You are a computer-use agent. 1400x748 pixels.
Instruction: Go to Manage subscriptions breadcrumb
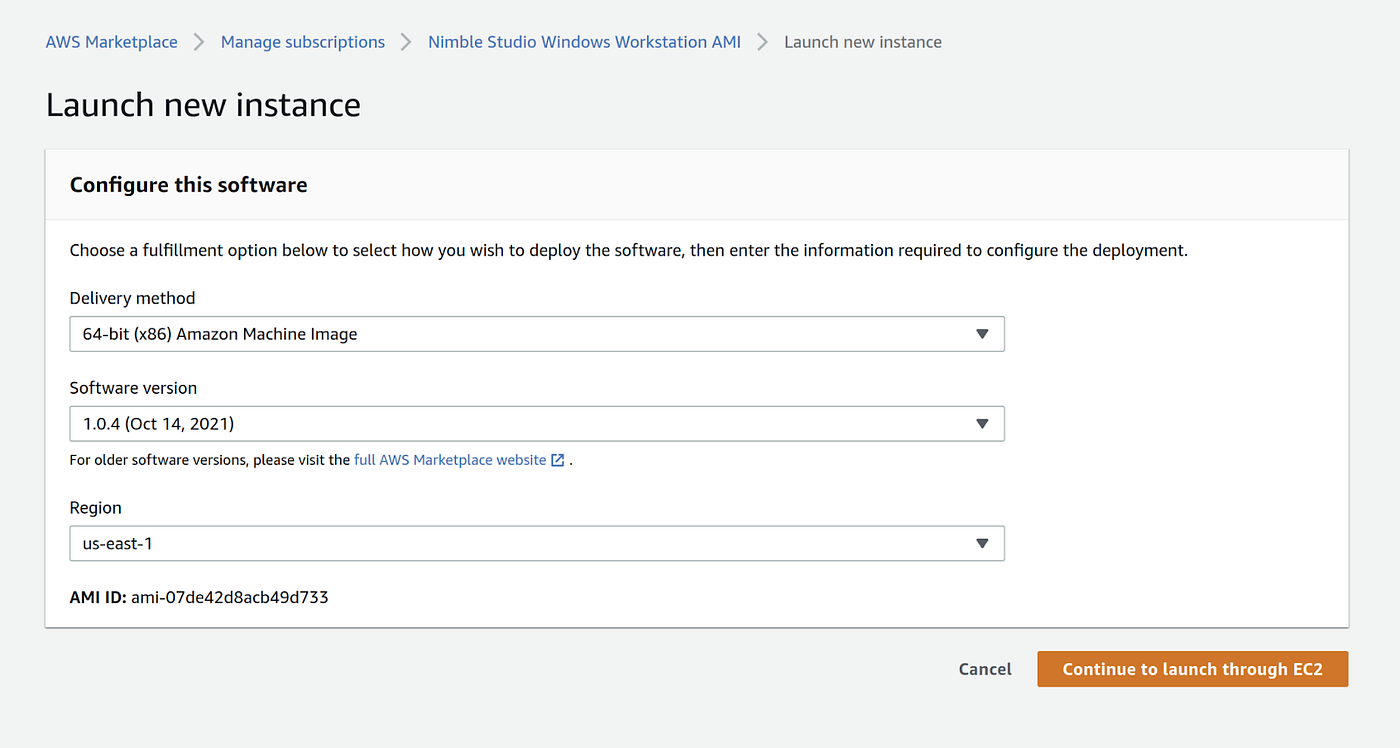click(x=303, y=42)
